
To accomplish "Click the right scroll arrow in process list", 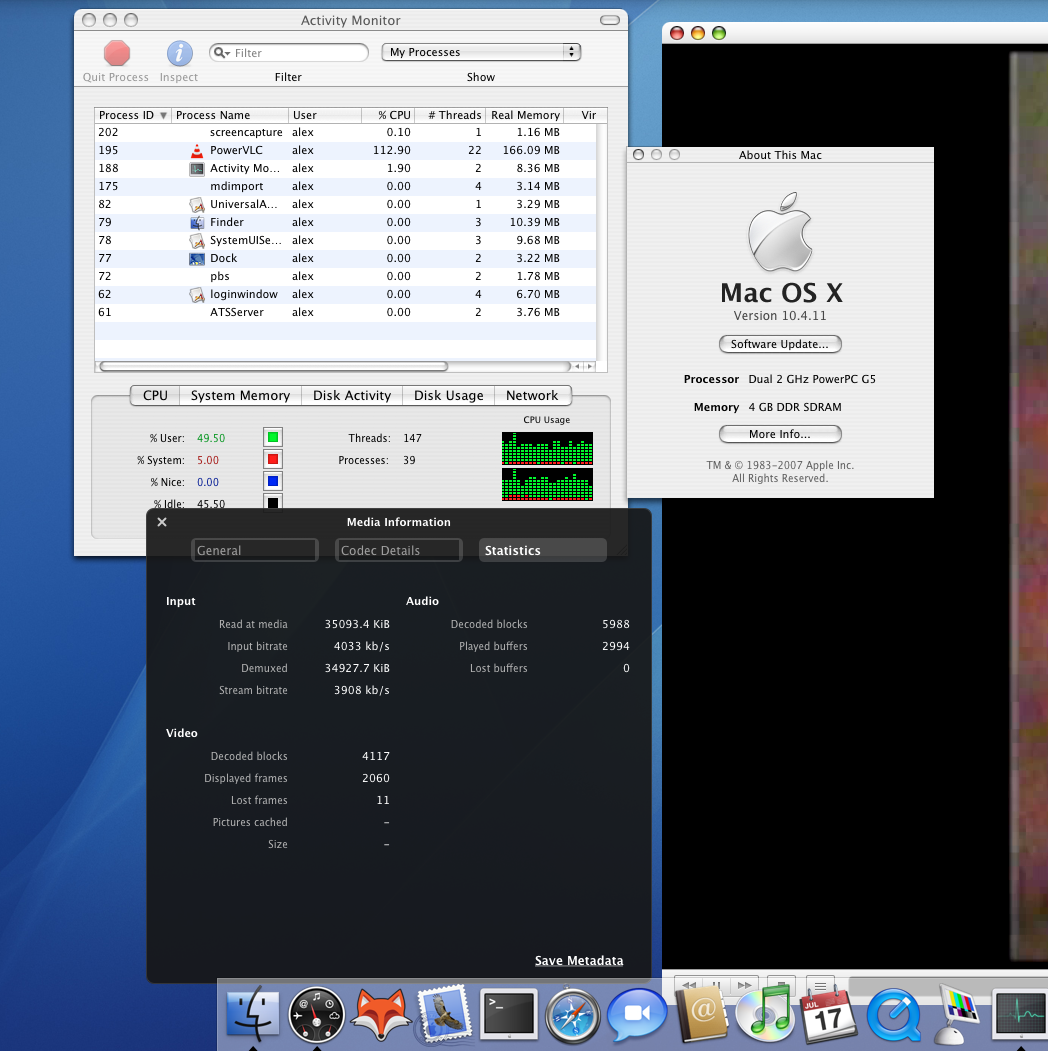I will coord(590,366).
